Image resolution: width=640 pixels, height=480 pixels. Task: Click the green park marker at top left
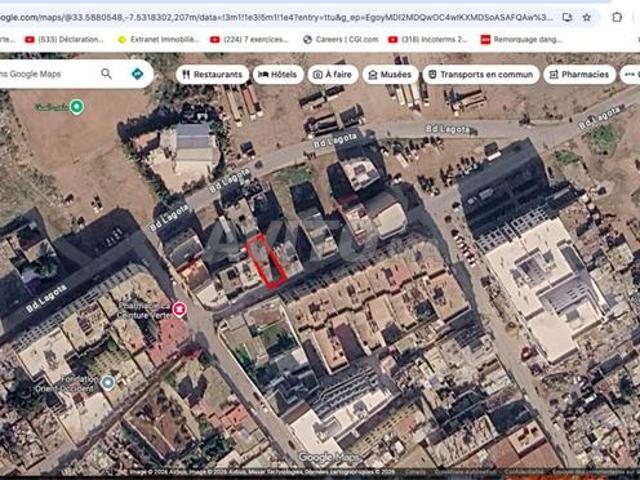pyautogui.click(x=77, y=107)
